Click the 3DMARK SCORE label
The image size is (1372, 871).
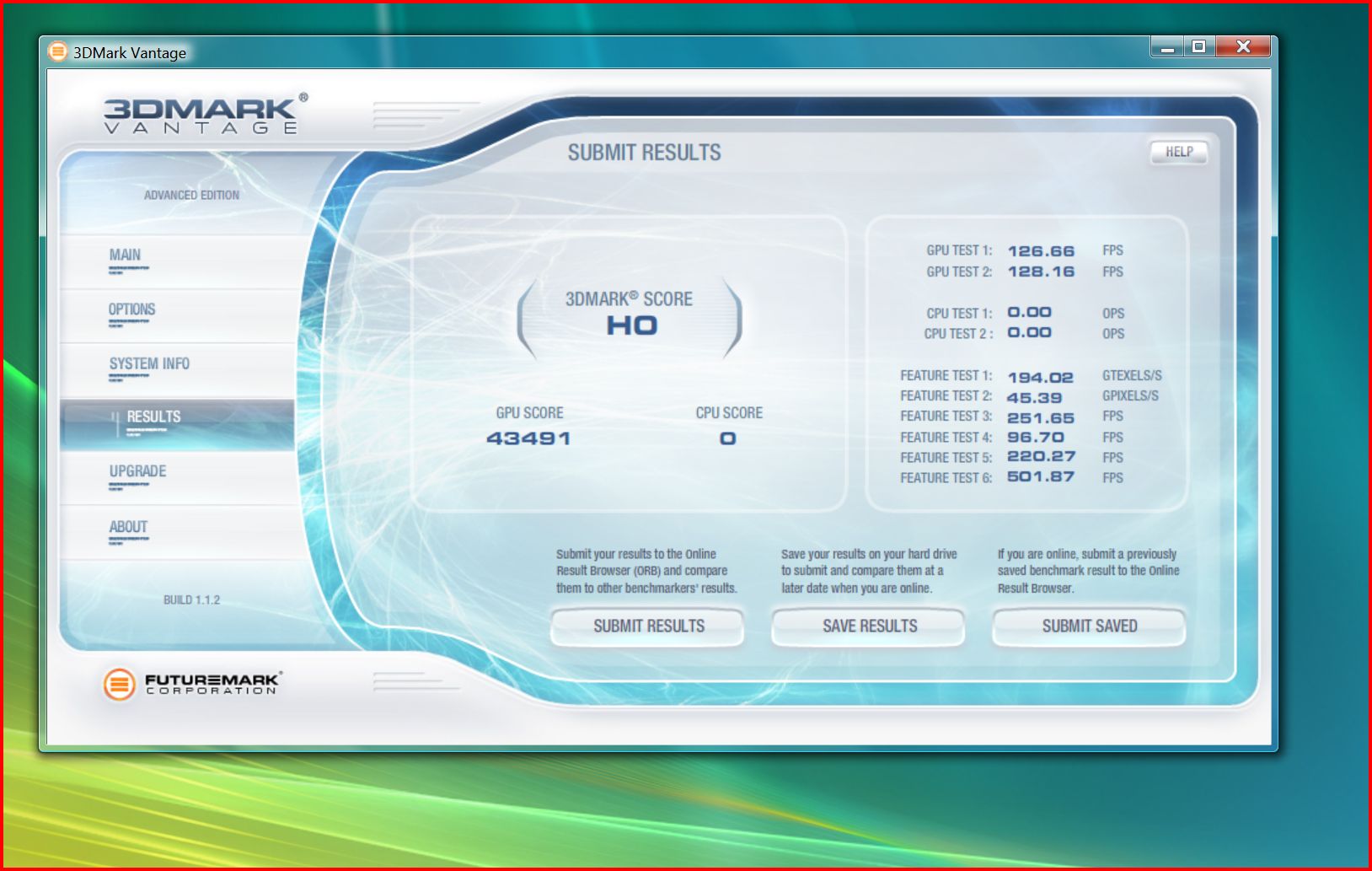click(629, 299)
